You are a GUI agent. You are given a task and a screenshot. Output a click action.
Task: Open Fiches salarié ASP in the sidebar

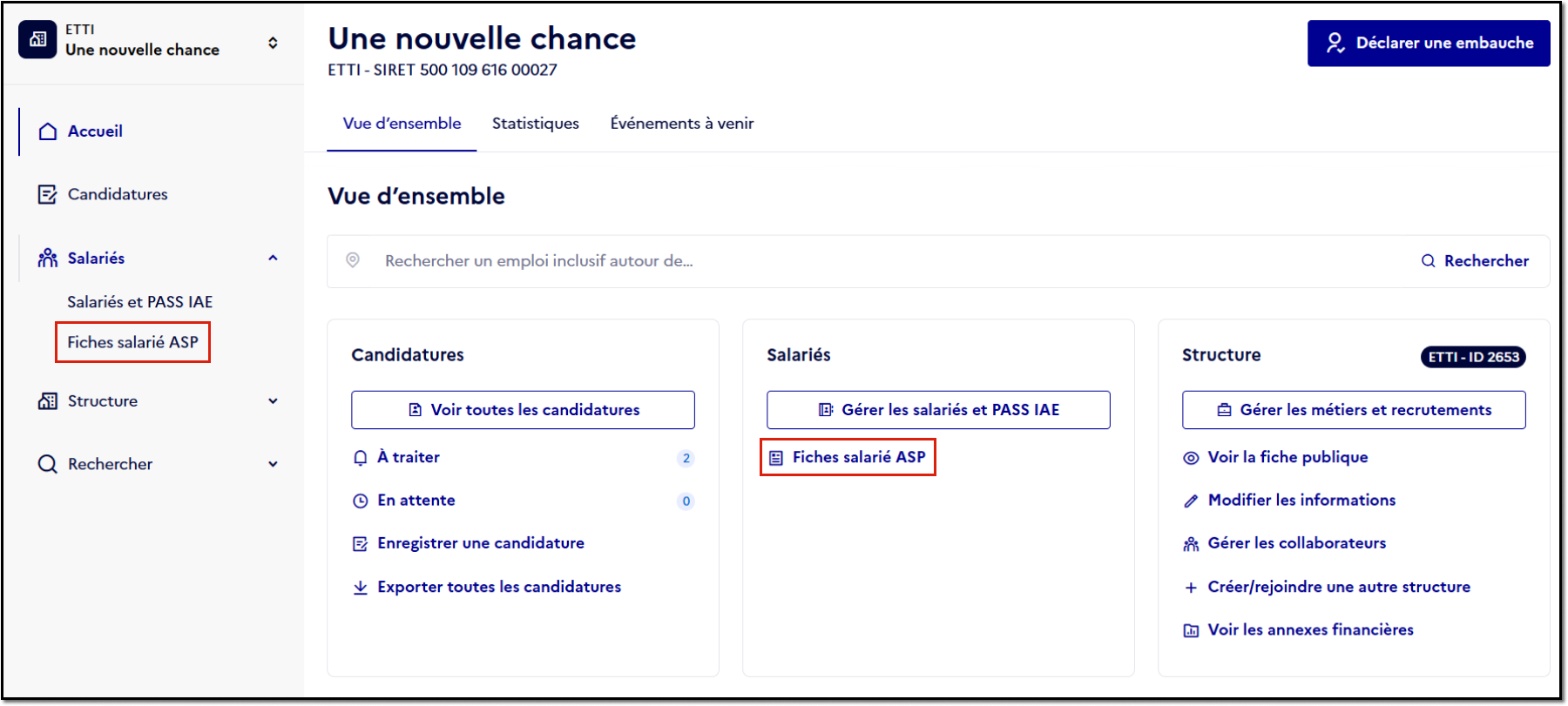pos(133,342)
